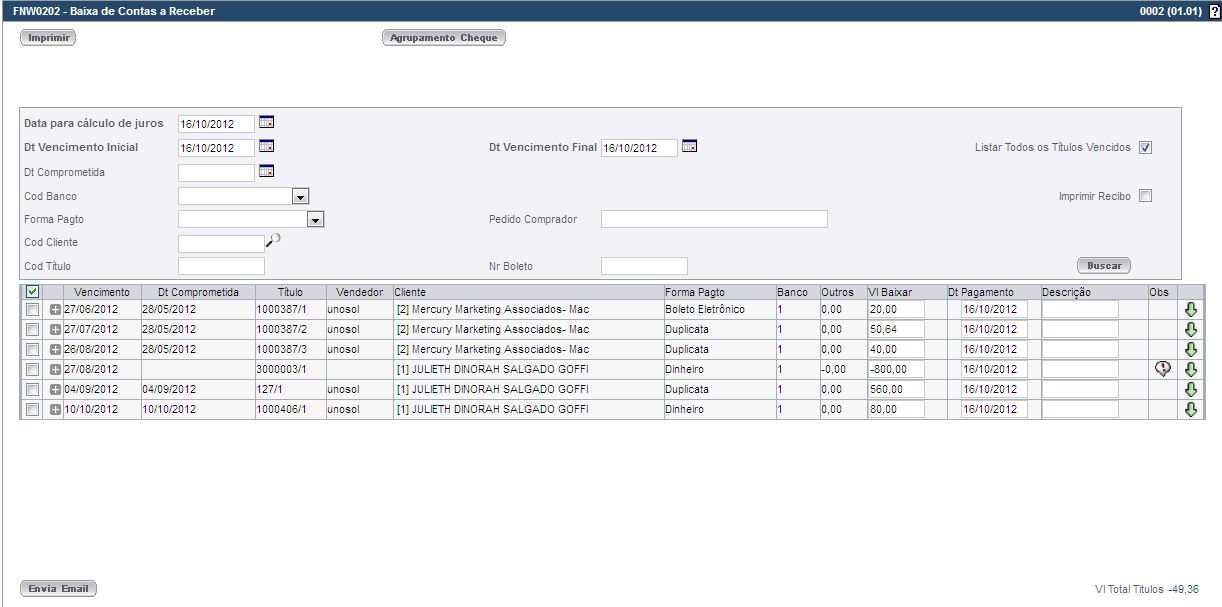Click magnifier to search Cod Cliente
1222x607 pixels.
pos(273,241)
